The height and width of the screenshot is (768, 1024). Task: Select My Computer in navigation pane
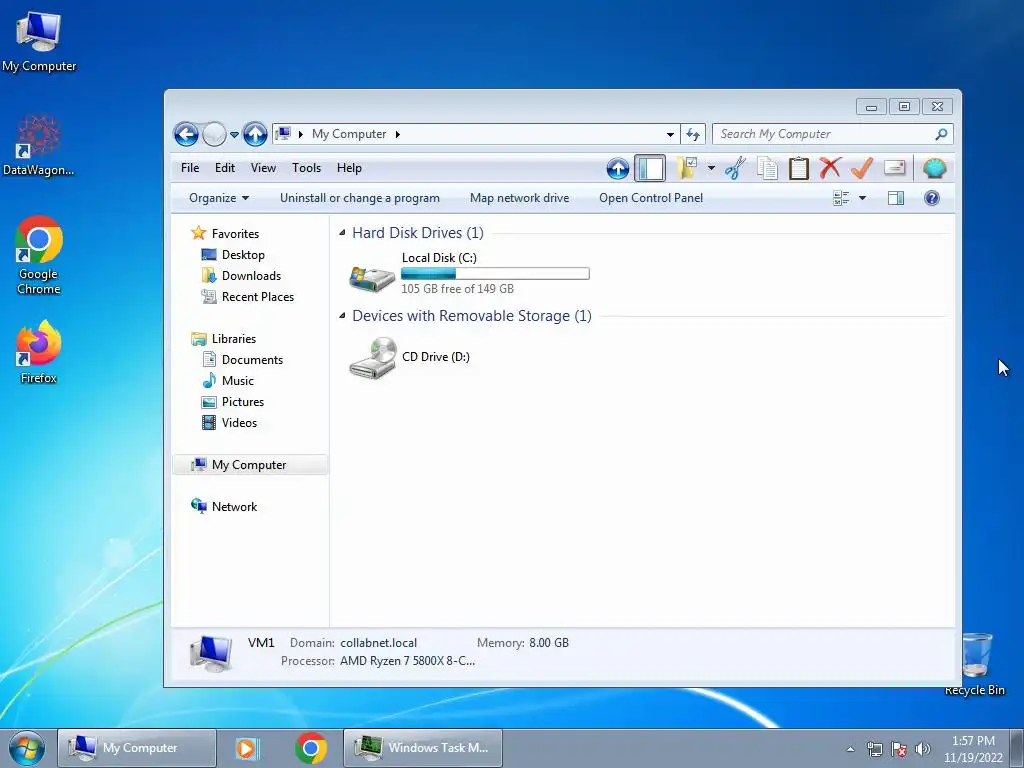click(x=250, y=465)
